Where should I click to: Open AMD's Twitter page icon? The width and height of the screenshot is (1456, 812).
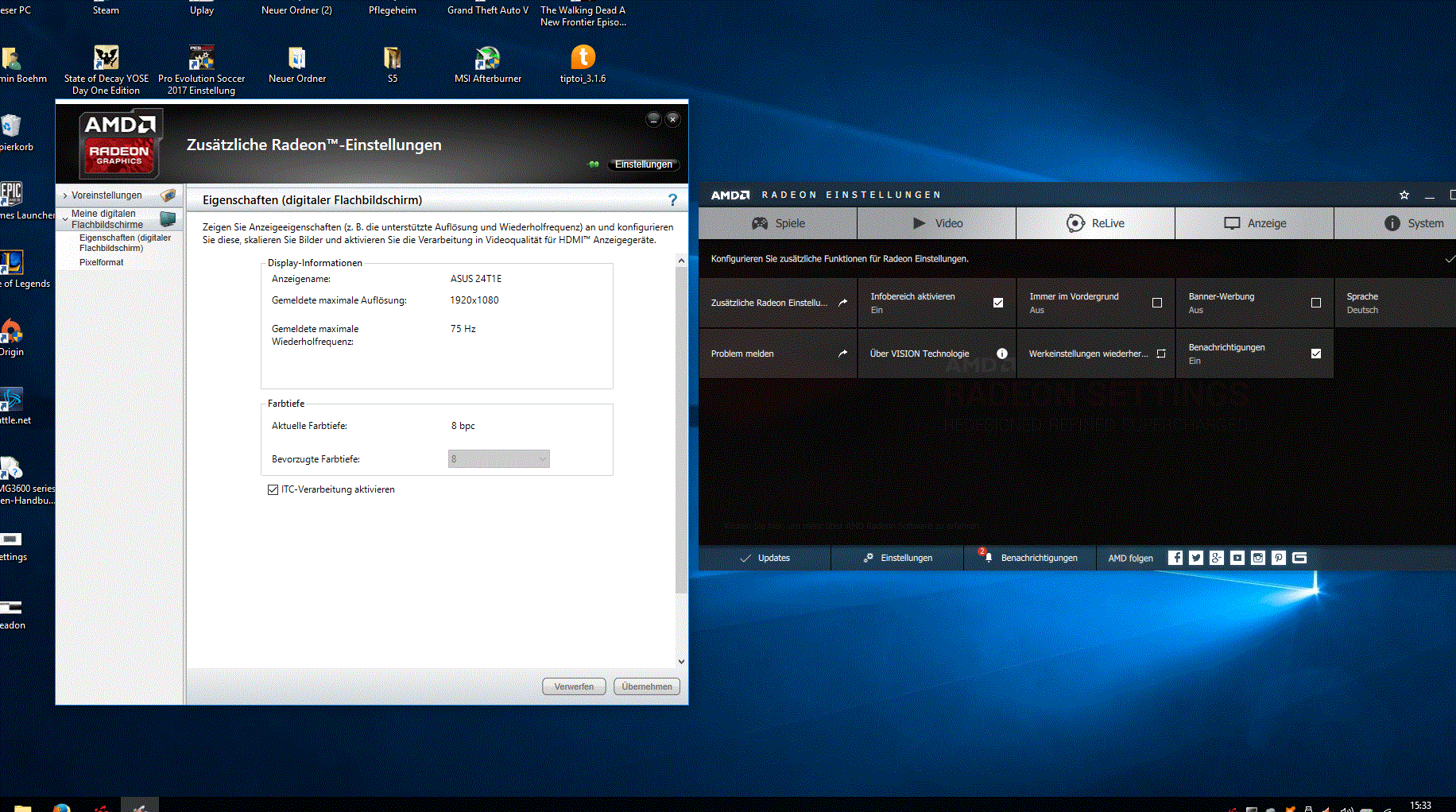tap(1196, 558)
